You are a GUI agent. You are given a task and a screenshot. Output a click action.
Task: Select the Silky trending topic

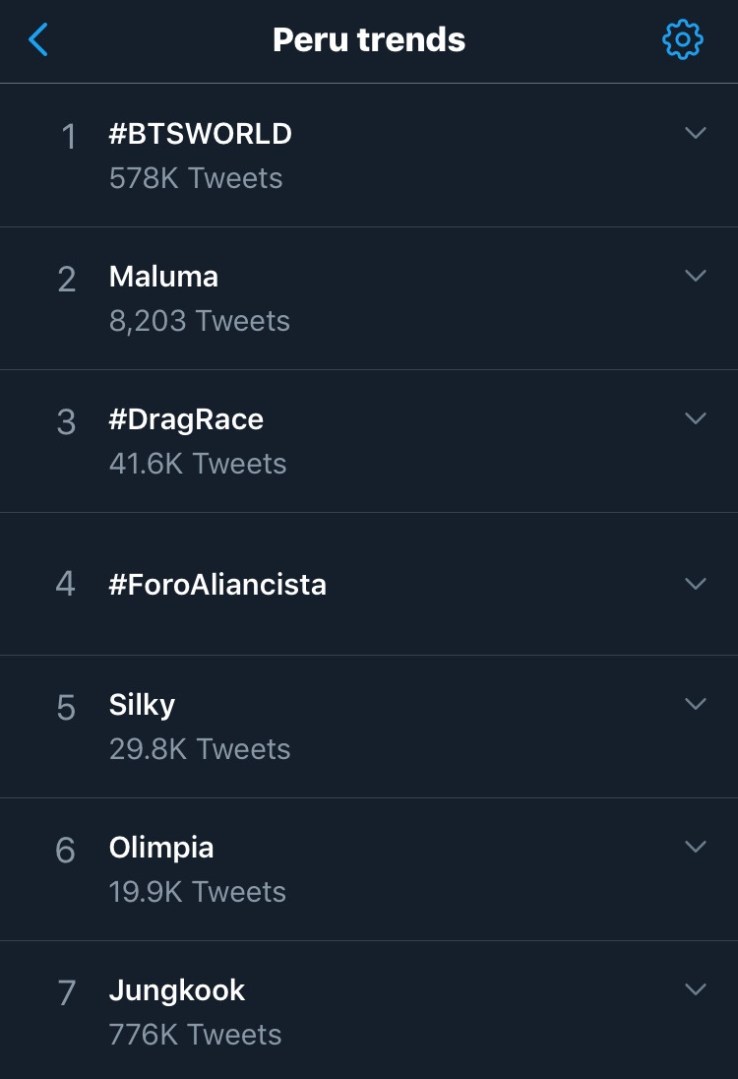(142, 705)
